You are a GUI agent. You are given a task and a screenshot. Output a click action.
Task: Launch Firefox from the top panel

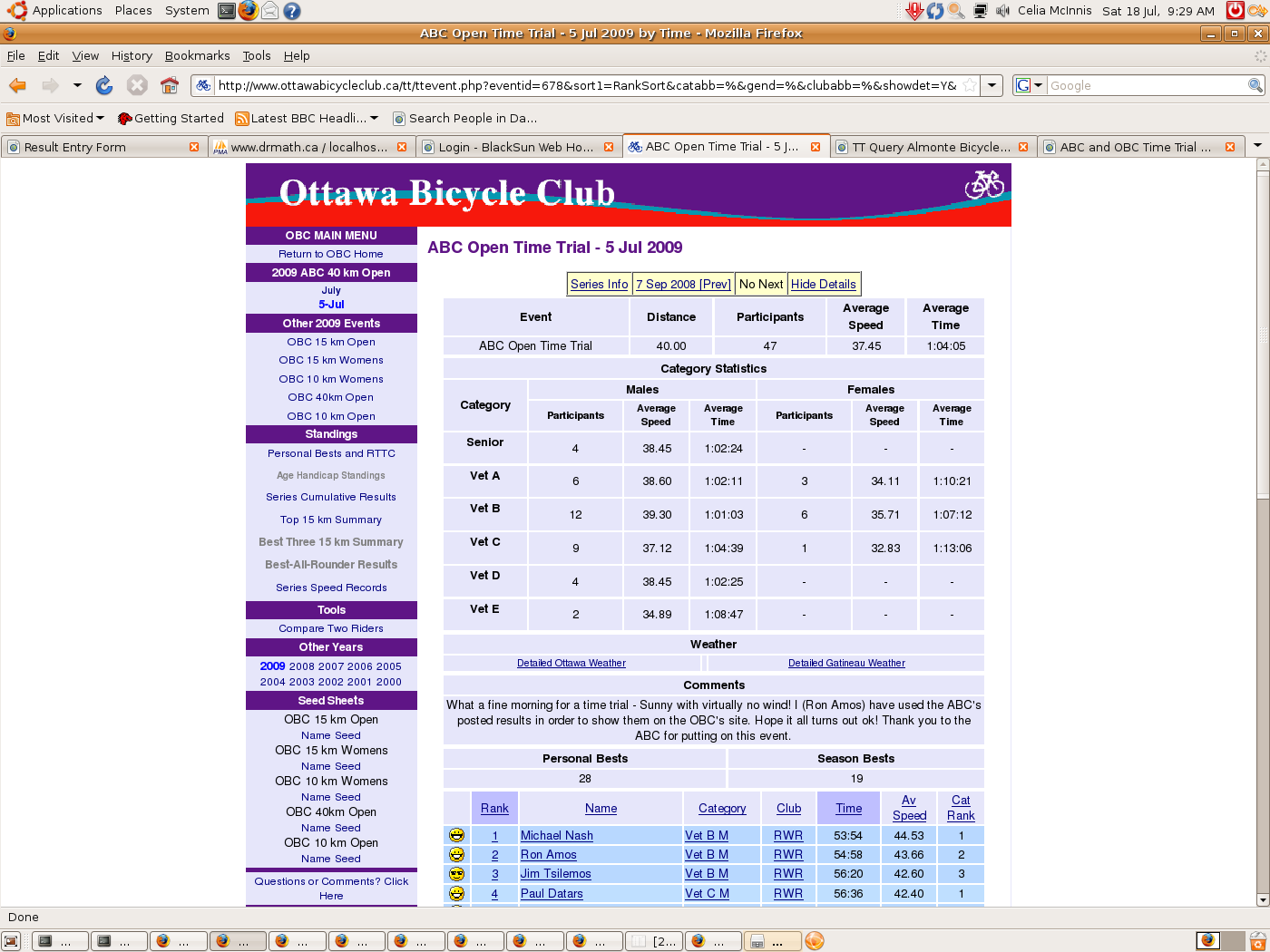249,11
